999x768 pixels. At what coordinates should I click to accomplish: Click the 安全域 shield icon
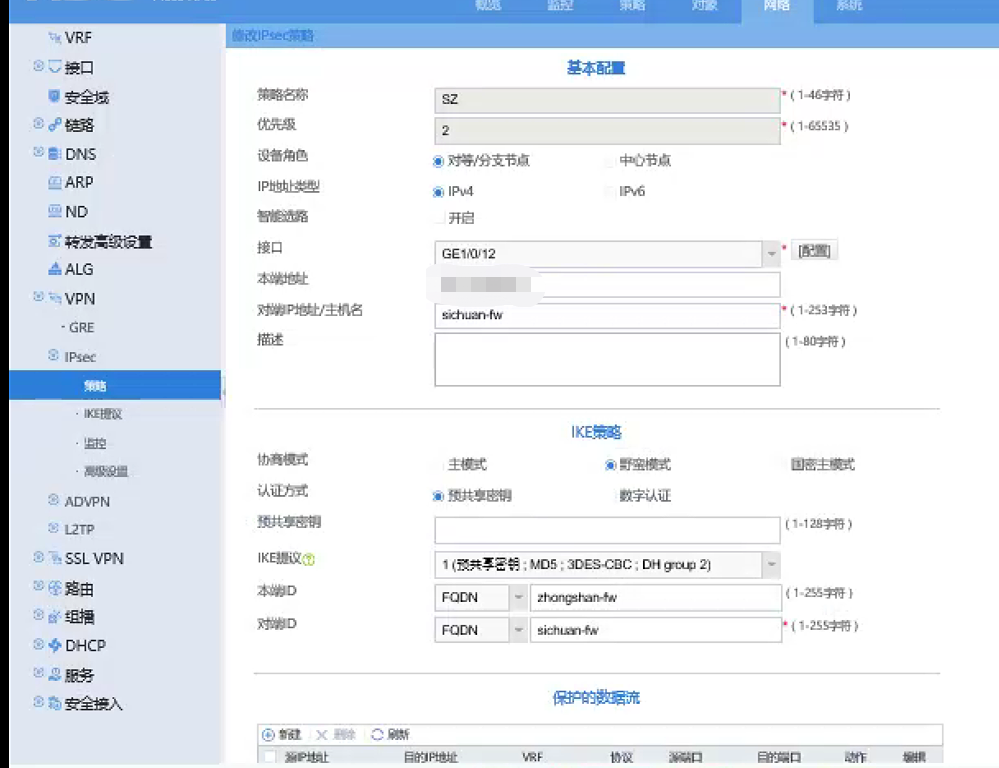coord(55,96)
